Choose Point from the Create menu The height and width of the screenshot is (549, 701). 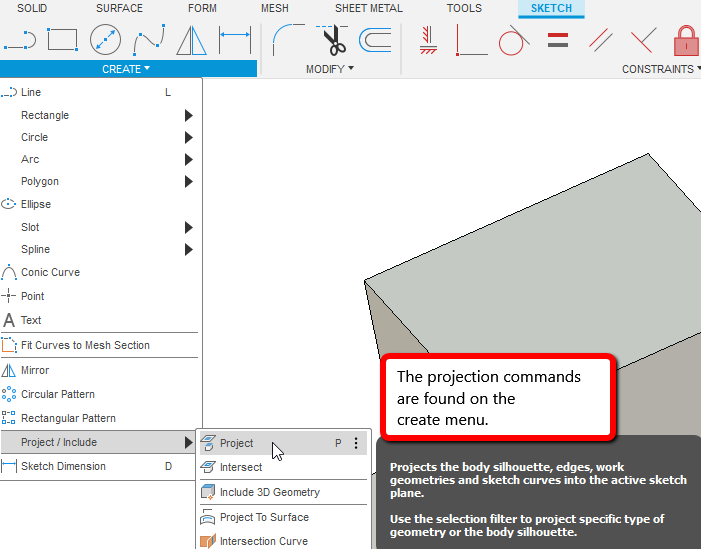pyautogui.click(x=99, y=296)
